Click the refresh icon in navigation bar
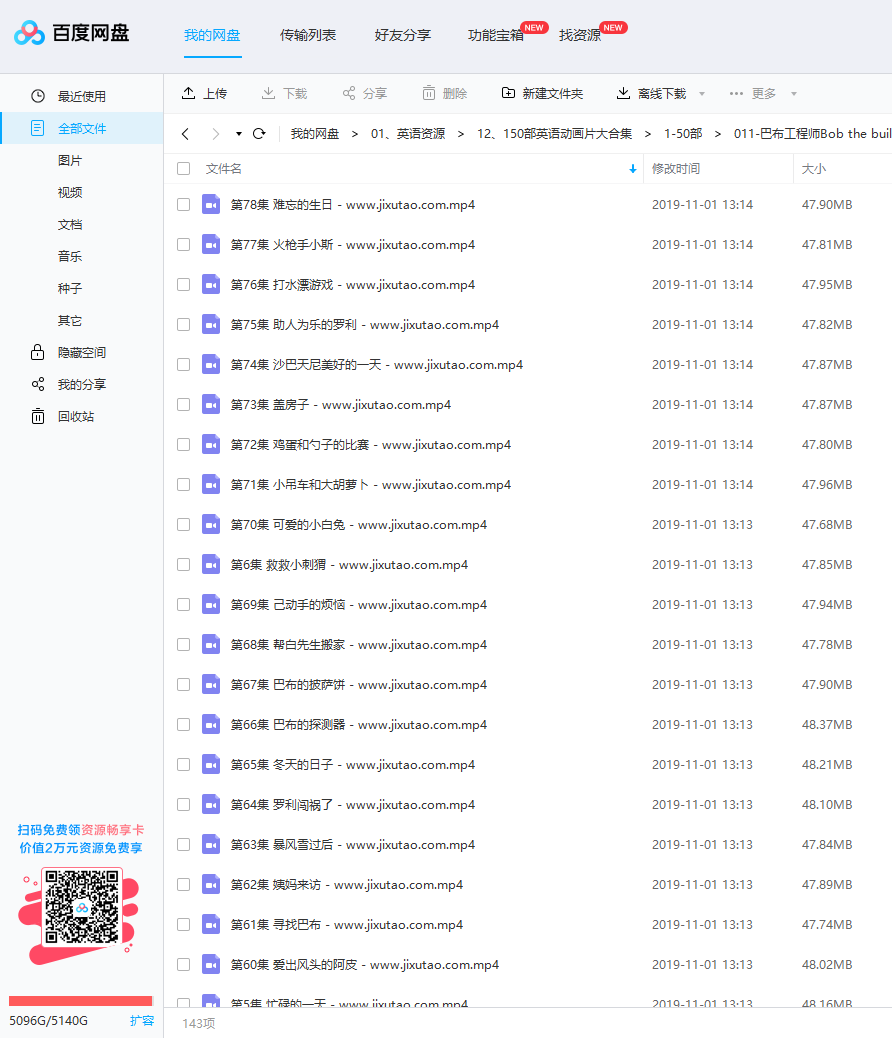The height and width of the screenshot is (1038, 892). click(259, 133)
